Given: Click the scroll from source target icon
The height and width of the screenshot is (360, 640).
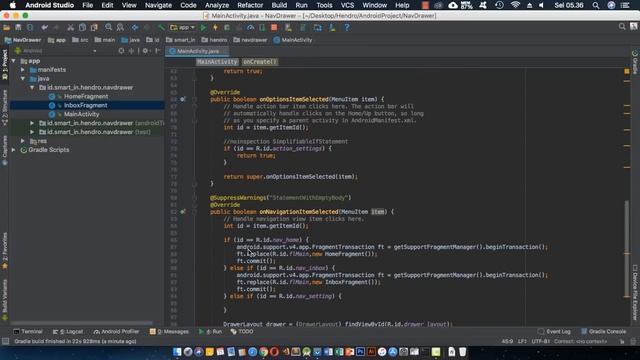Looking at the screenshot, I should click(x=121, y=51).
